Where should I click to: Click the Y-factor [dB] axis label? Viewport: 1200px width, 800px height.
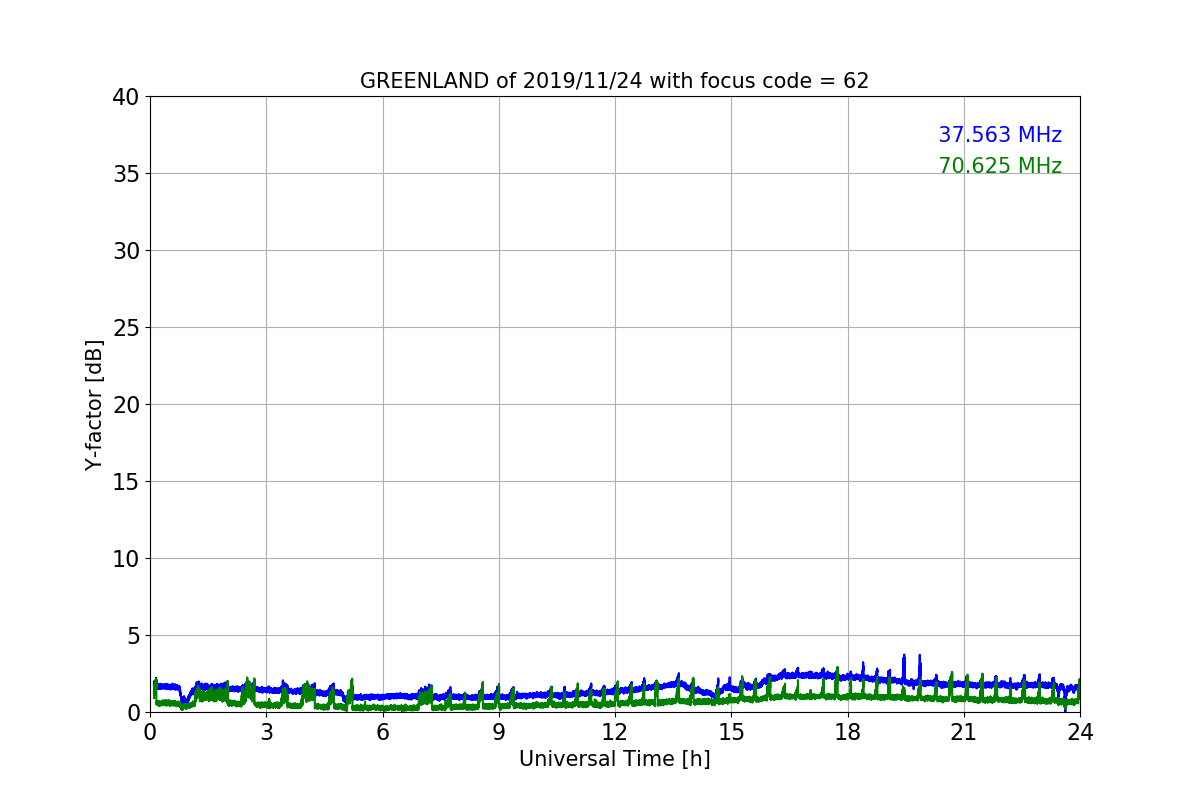(x=94, y=404)
